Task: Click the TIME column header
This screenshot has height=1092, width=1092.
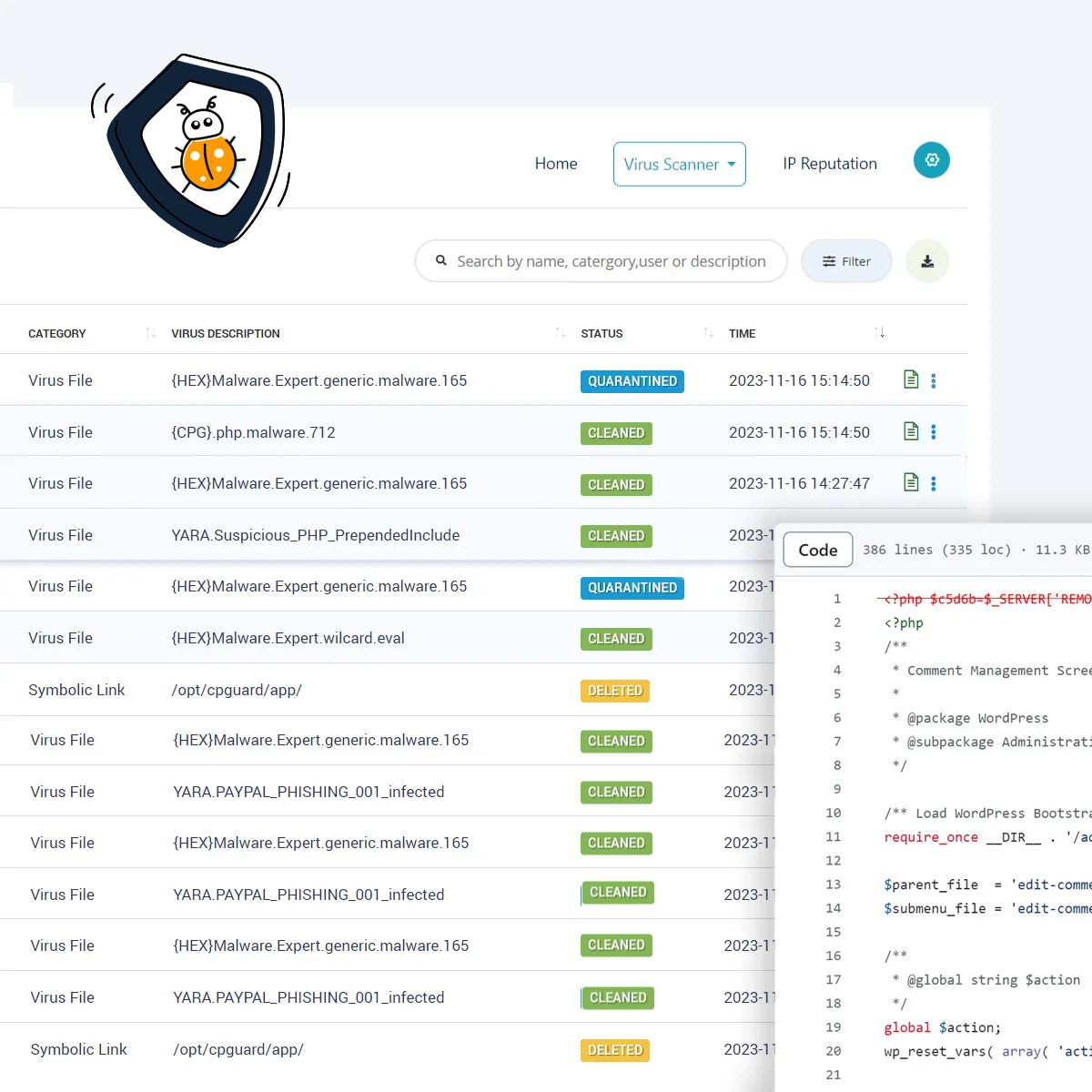Action: (743, 334)
